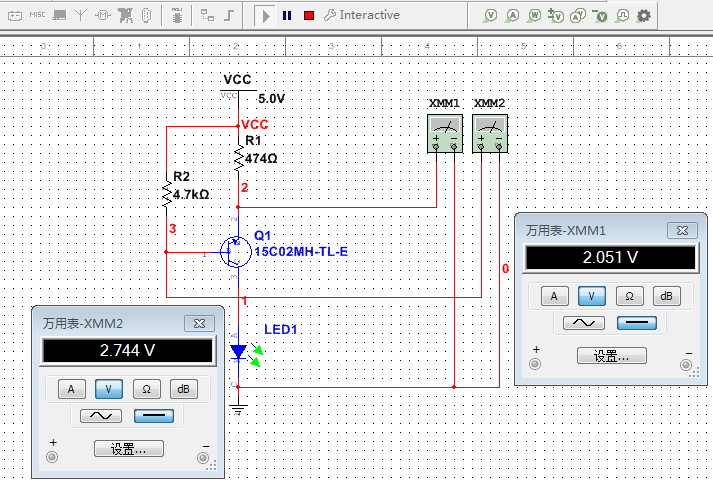Open the advanced peripherals component group
Screen dimensions: 713x481
click(x=59, y=15)
